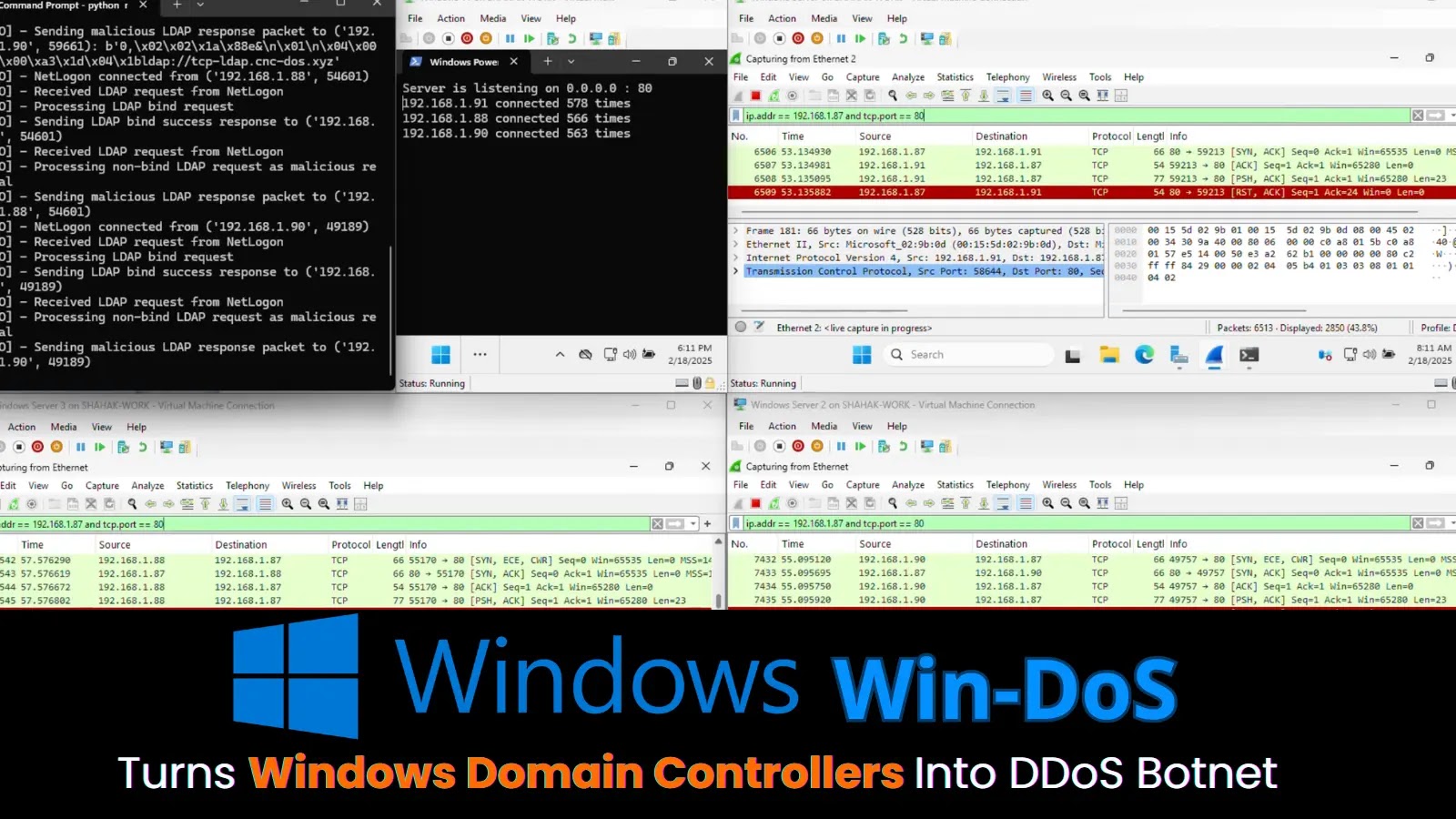Apply the current display filter

pos(1433,116)
